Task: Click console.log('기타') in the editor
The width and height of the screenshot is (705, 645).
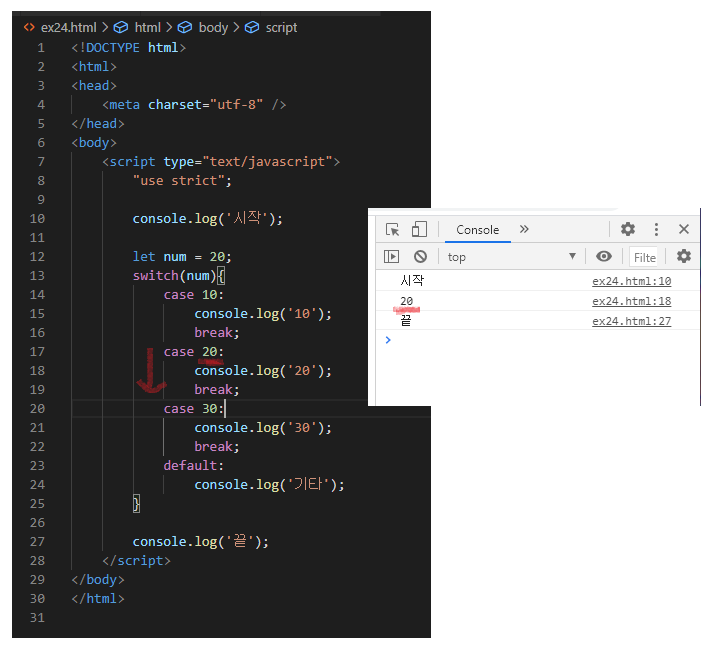Action: click(269, 485)
